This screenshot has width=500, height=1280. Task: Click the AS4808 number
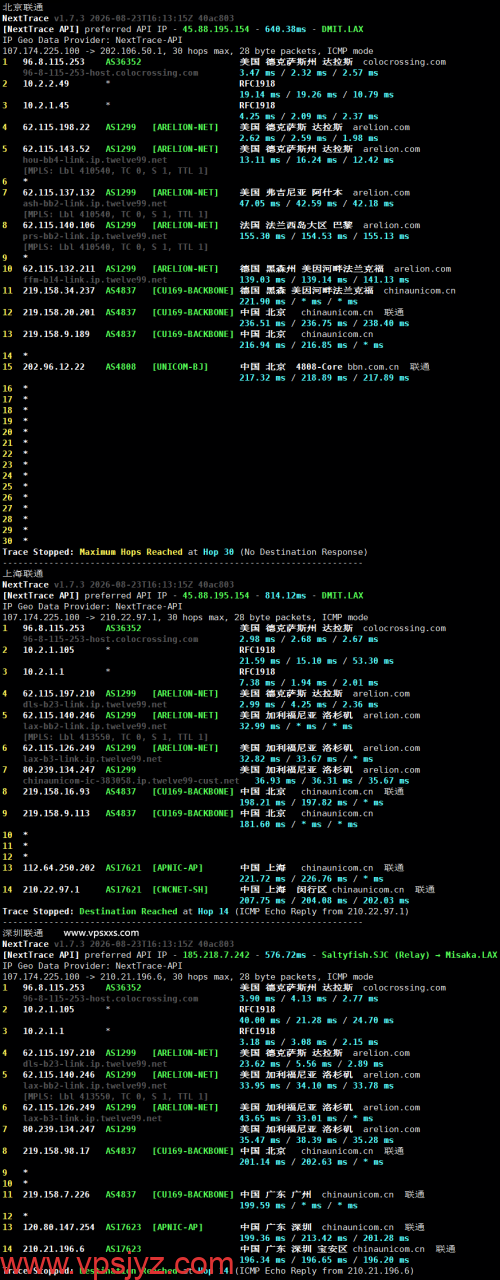pos(120,367)
